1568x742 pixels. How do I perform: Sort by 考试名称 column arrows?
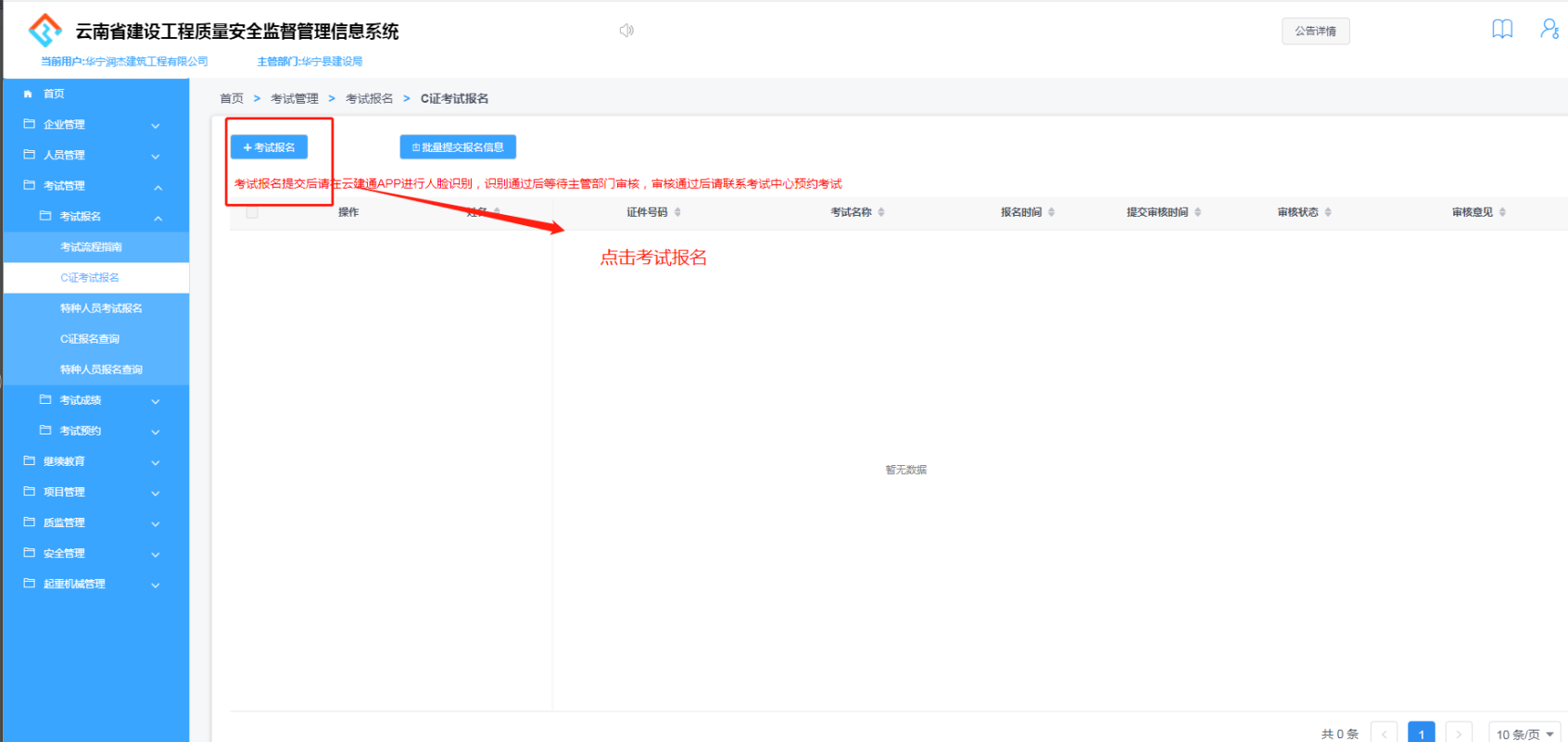point(881,212)
